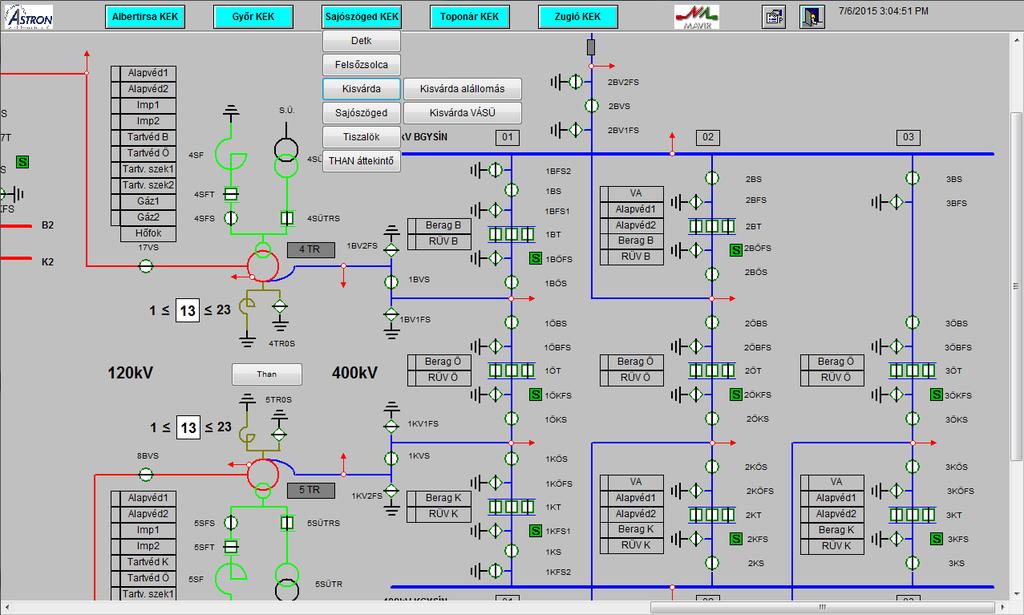Click the 1BS disconnector symbol
This screenshot has width=1024, height=615.
click(x=511, y=191)
